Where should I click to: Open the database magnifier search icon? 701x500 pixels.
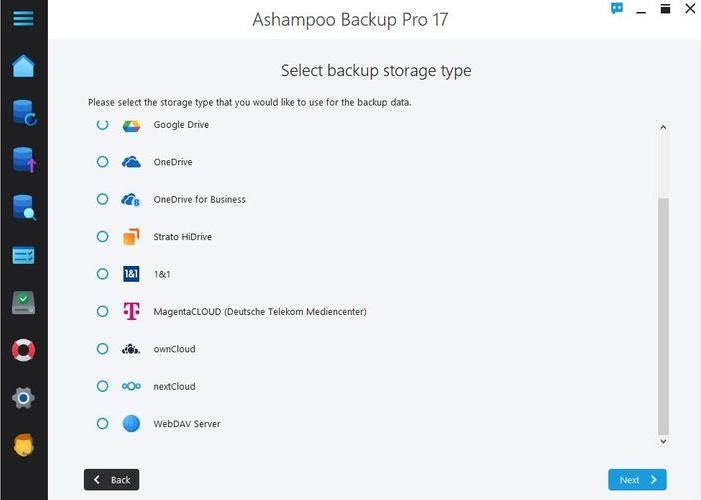[x=23, y=207]
